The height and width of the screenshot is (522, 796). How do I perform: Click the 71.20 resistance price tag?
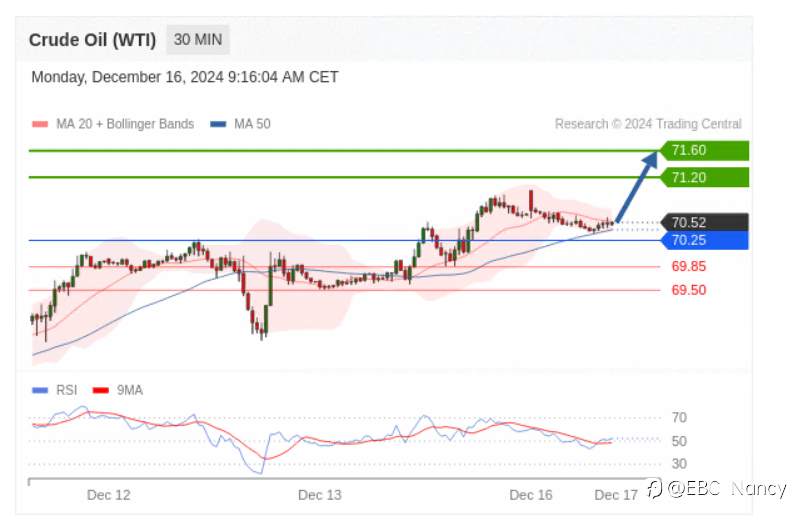point(705,178)
